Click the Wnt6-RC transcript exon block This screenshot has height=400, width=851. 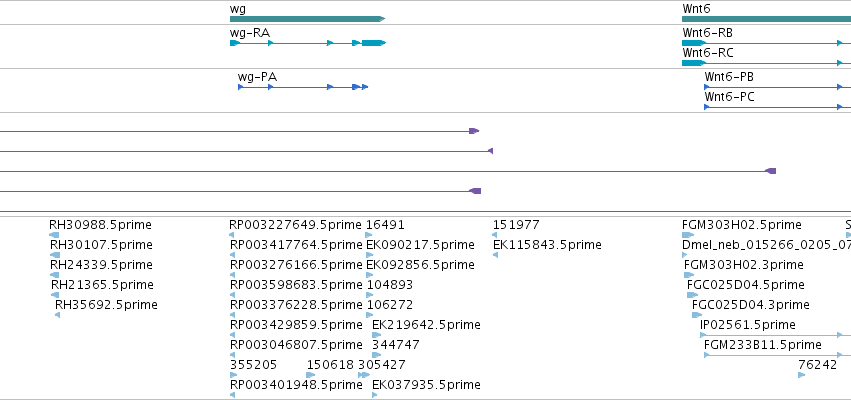tap(694, 63)
